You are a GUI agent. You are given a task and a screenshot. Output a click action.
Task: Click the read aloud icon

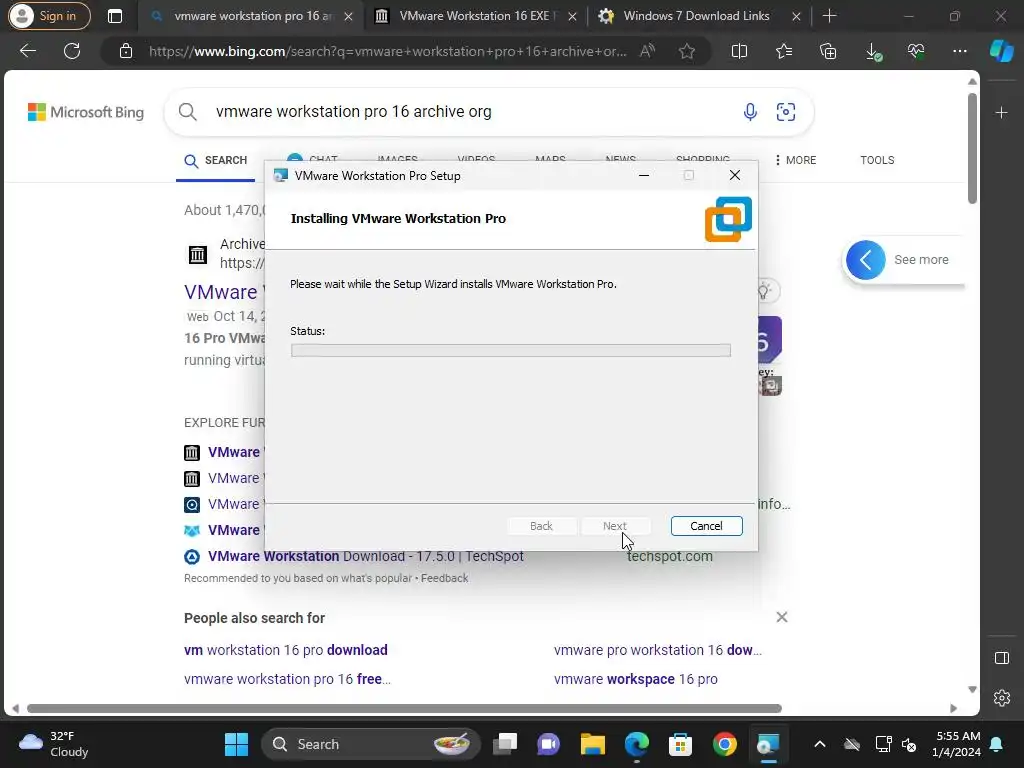pyautogui.click(x=647, y=51)
